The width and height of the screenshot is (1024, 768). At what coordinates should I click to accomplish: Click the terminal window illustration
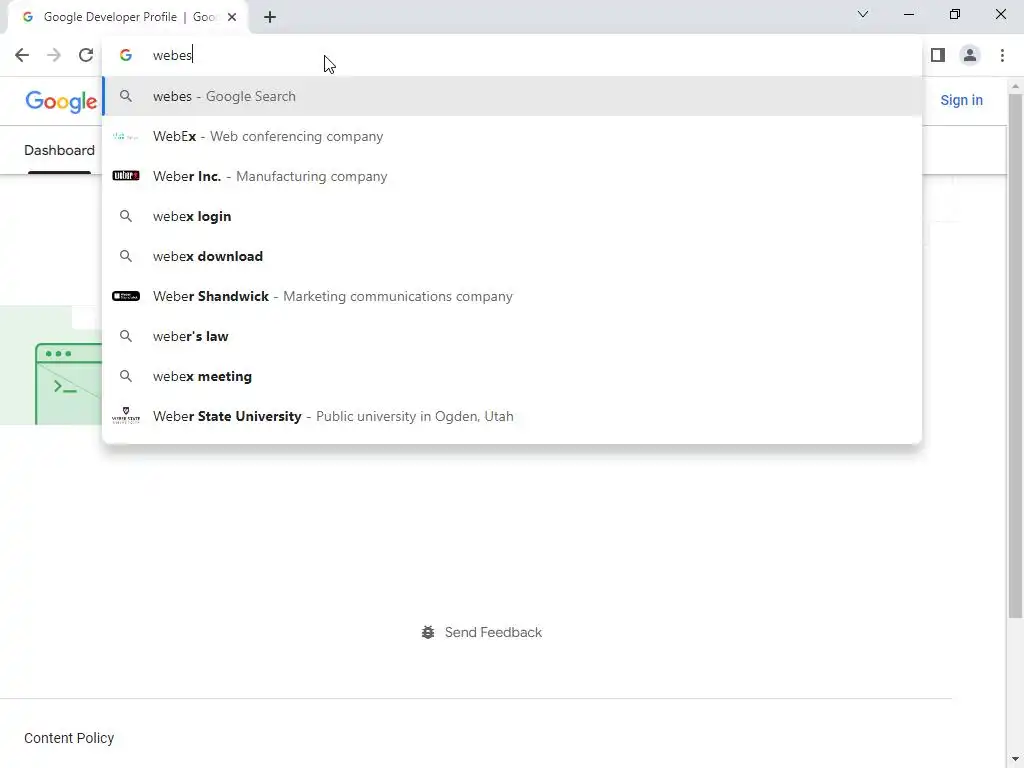[x=69, y=384]
